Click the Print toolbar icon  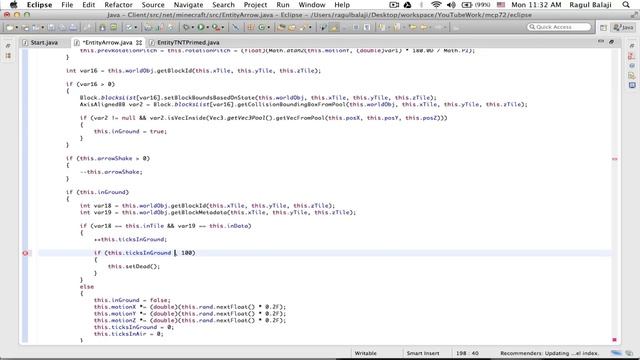click(73, 27)
